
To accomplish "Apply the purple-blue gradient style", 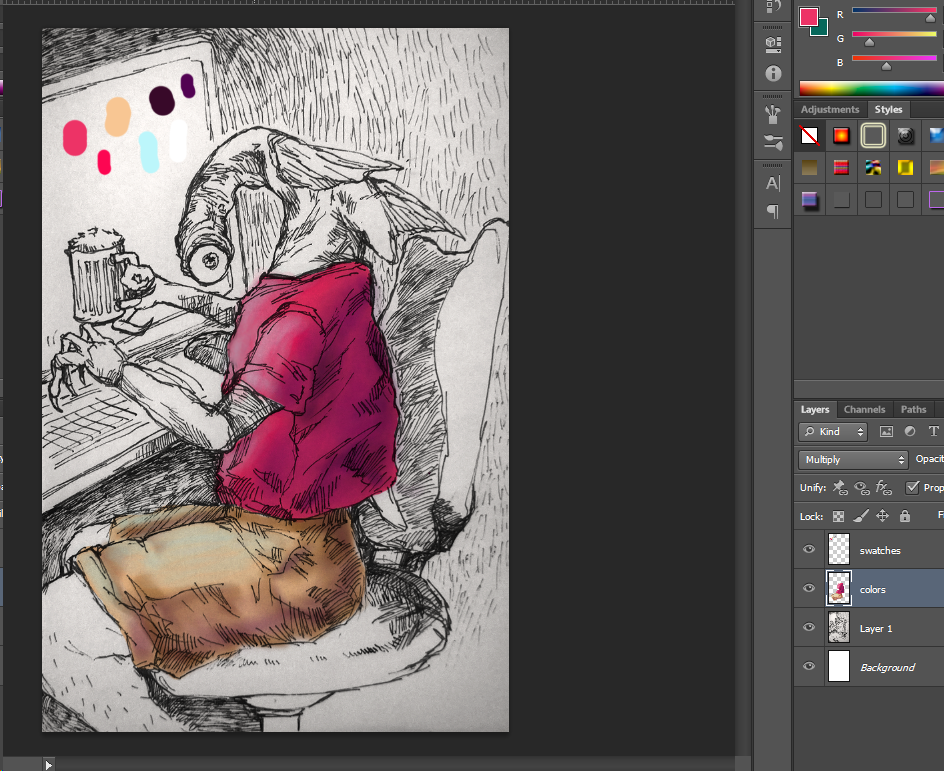I will click(x=809, y=199).
